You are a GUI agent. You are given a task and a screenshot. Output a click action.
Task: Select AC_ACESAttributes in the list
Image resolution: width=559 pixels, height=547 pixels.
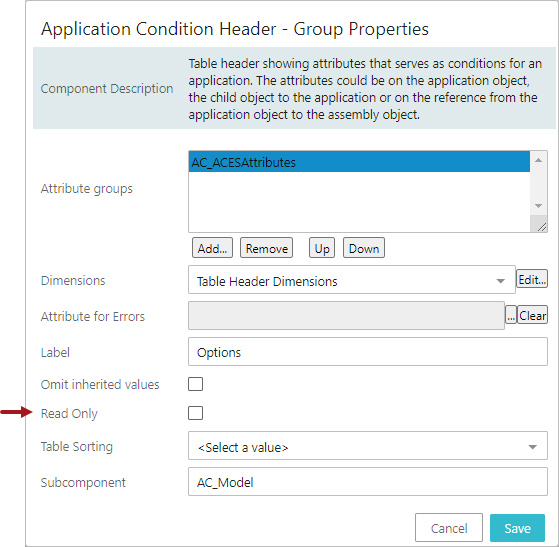359,162
